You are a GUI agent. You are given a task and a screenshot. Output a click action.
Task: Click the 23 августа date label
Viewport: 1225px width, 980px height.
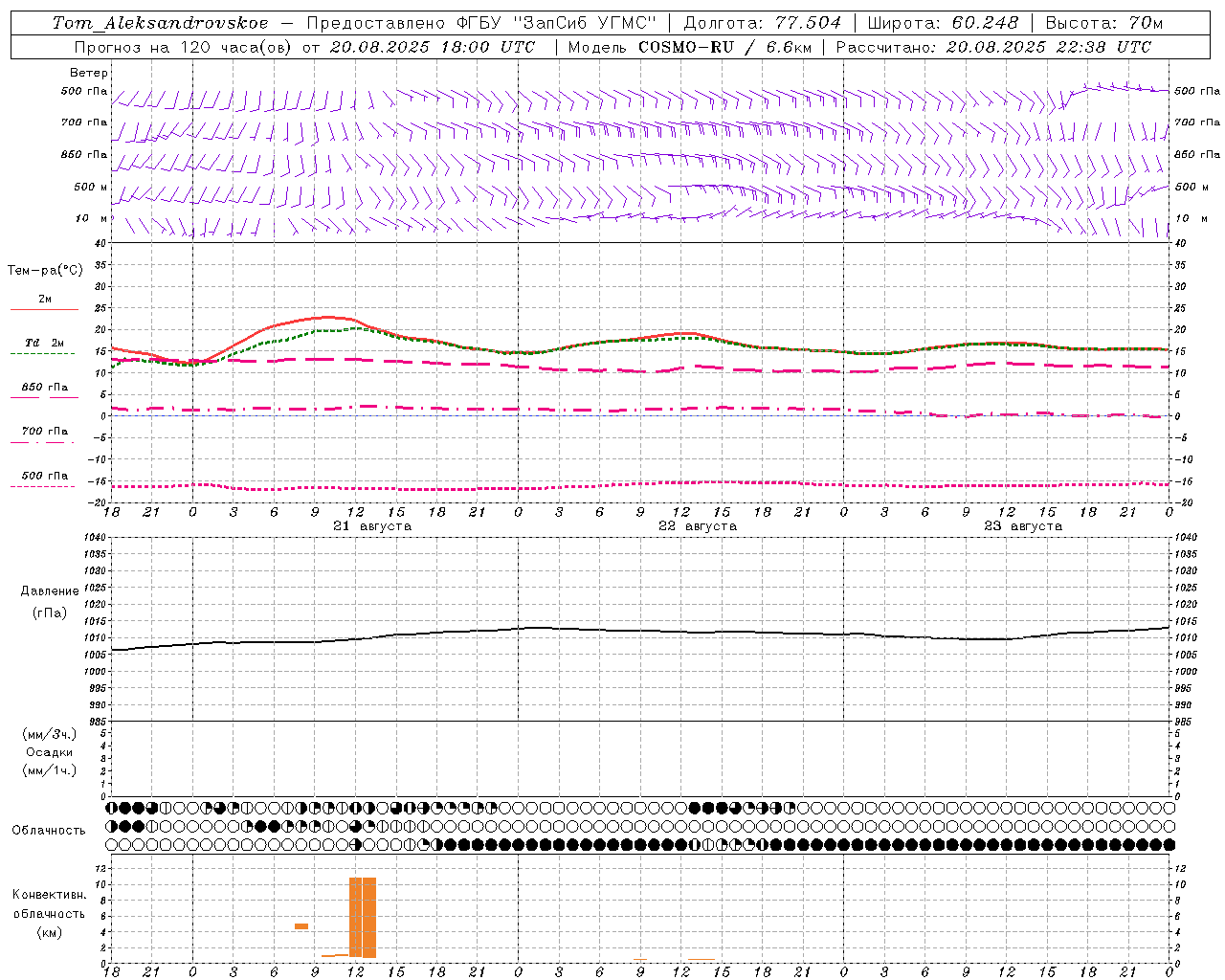click(x=1023, y=526)
